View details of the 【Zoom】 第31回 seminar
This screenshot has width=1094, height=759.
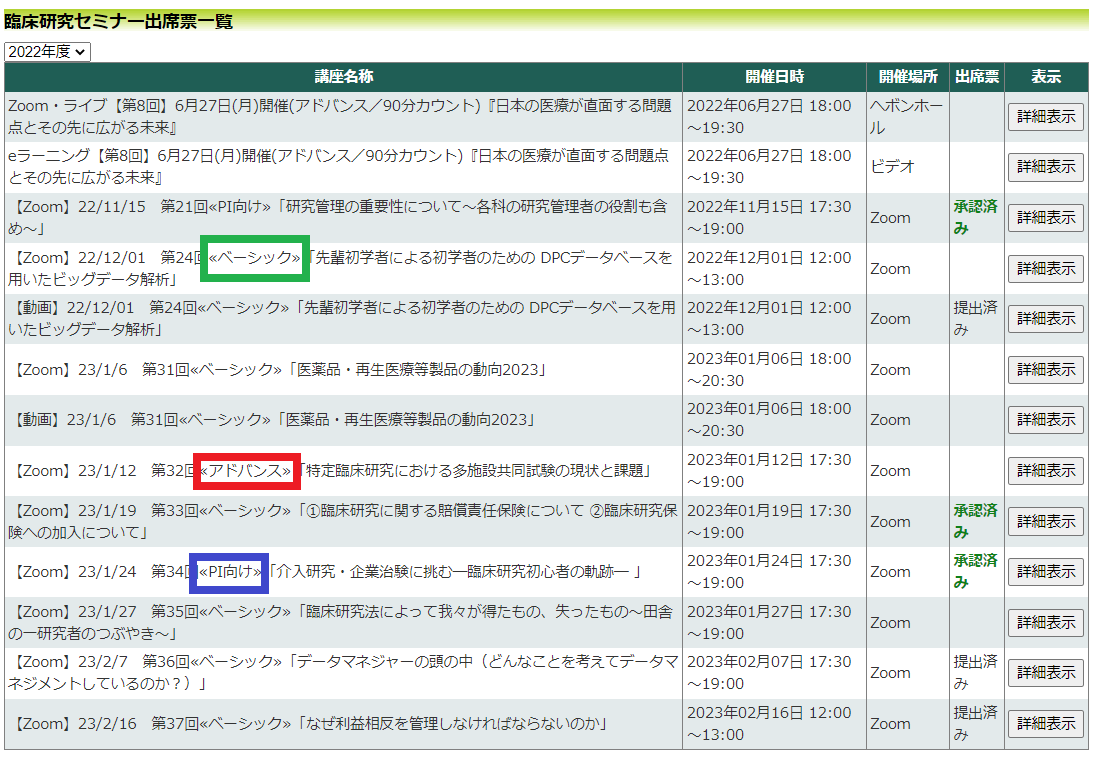point(1046,369)
